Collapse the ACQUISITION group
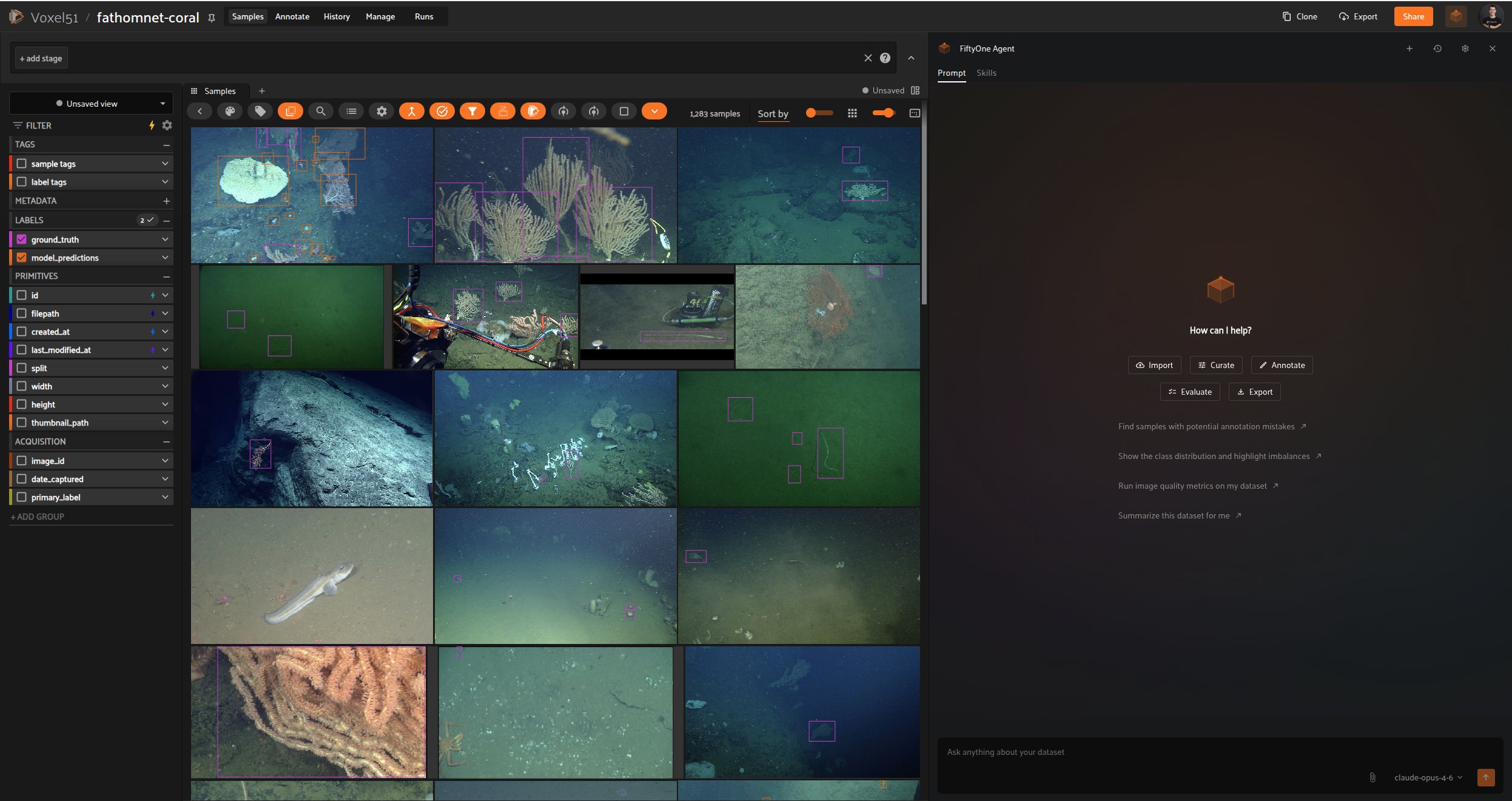Image resolution: width=1512 pixels, height=801 pixels. tap(166, 442)
